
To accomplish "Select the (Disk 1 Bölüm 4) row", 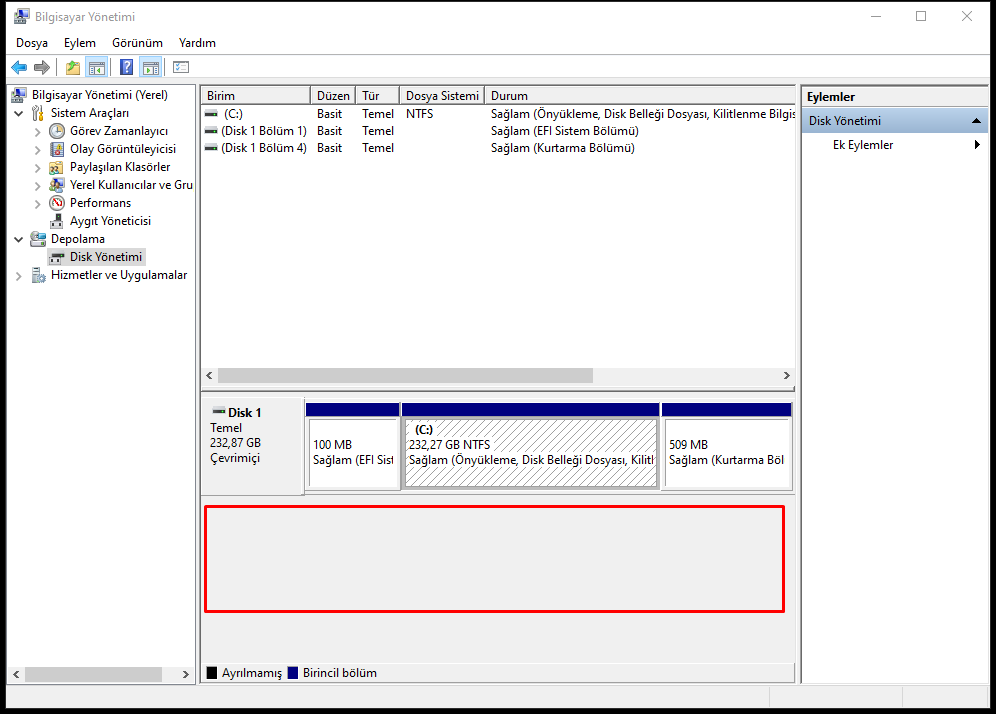I will pos(499,148).
